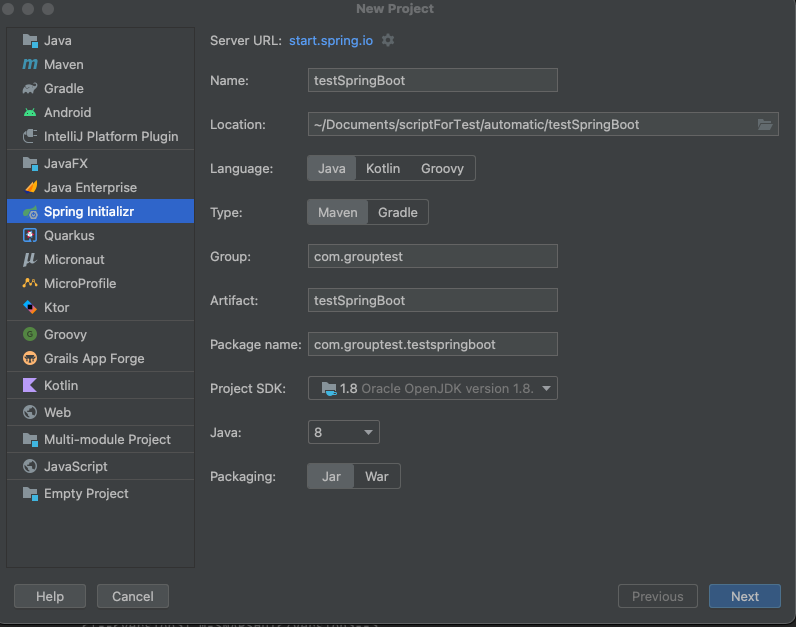The width and height of the screenshot is (796, 627).
Task: Click the folder browse icon in Location field
Action: coord(765,125)
